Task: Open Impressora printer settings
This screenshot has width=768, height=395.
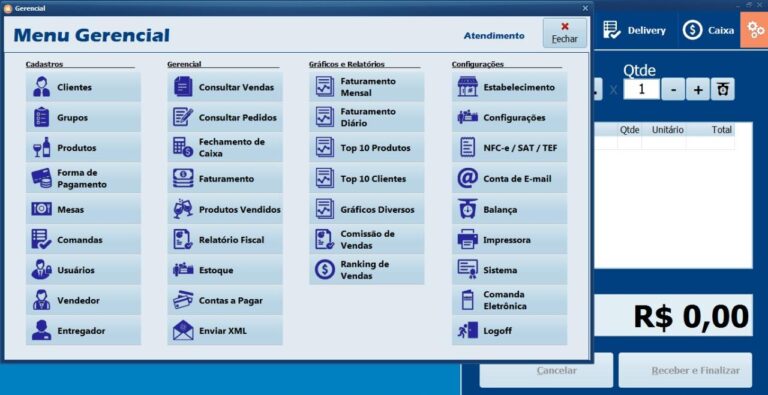Action: [509, 240]
